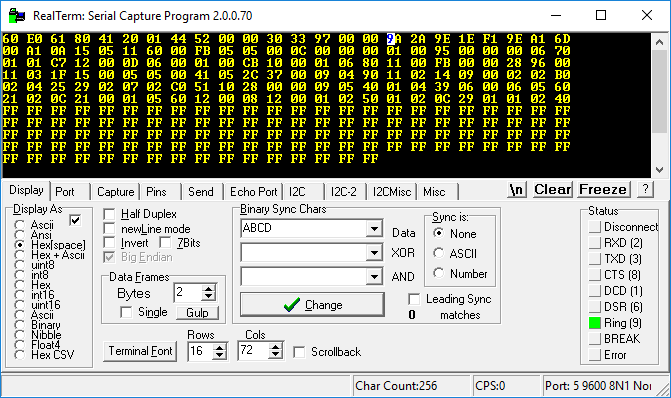
Task: Select uint8 display mode
Action: 19,265
